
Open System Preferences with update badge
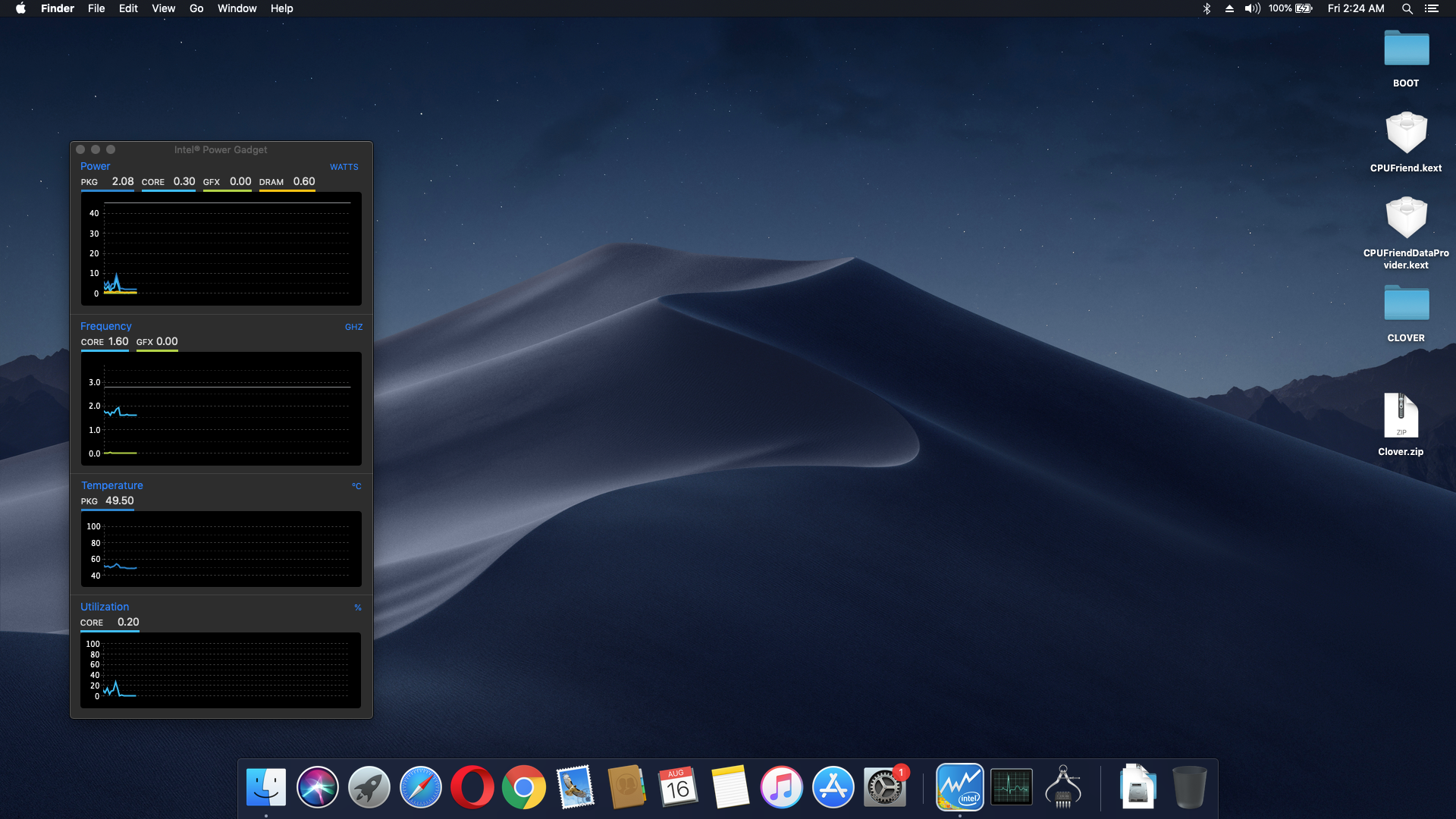884,787
